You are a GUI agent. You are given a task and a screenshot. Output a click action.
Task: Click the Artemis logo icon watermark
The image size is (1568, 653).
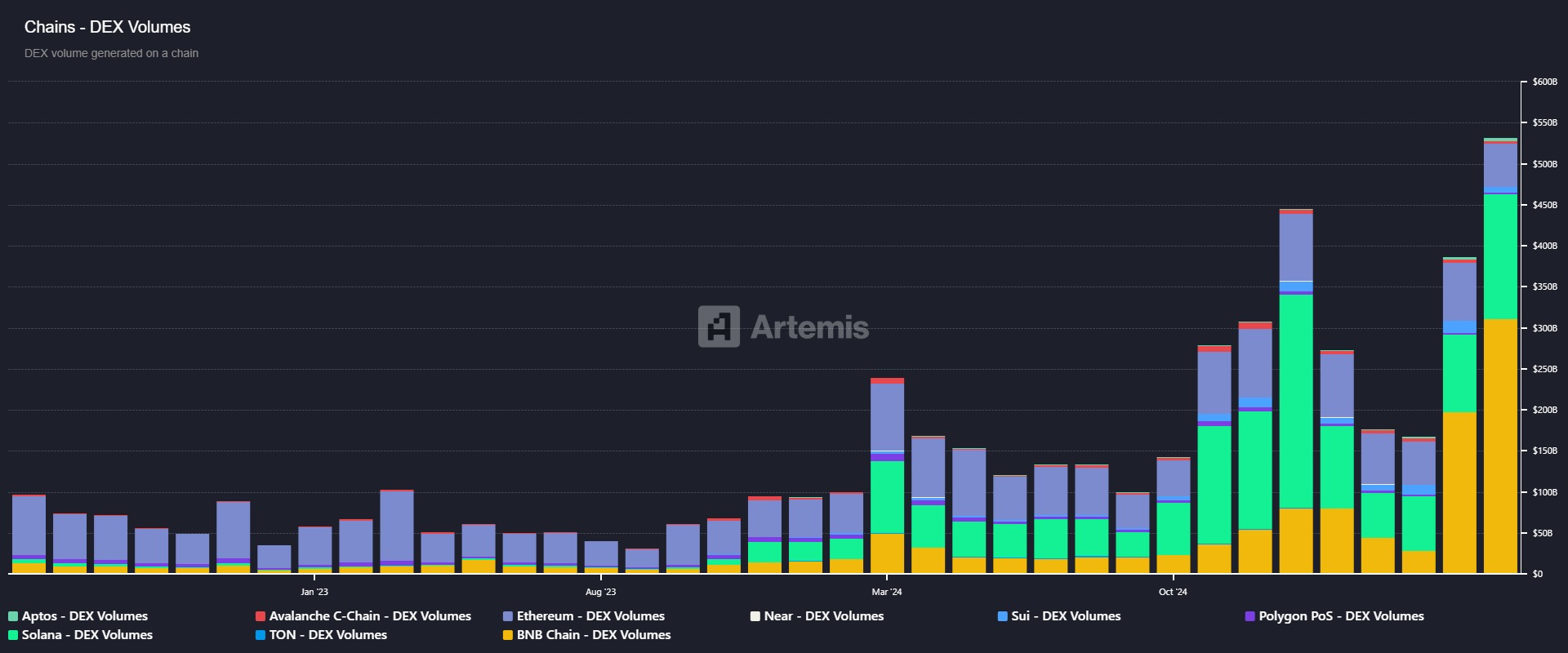719,326
